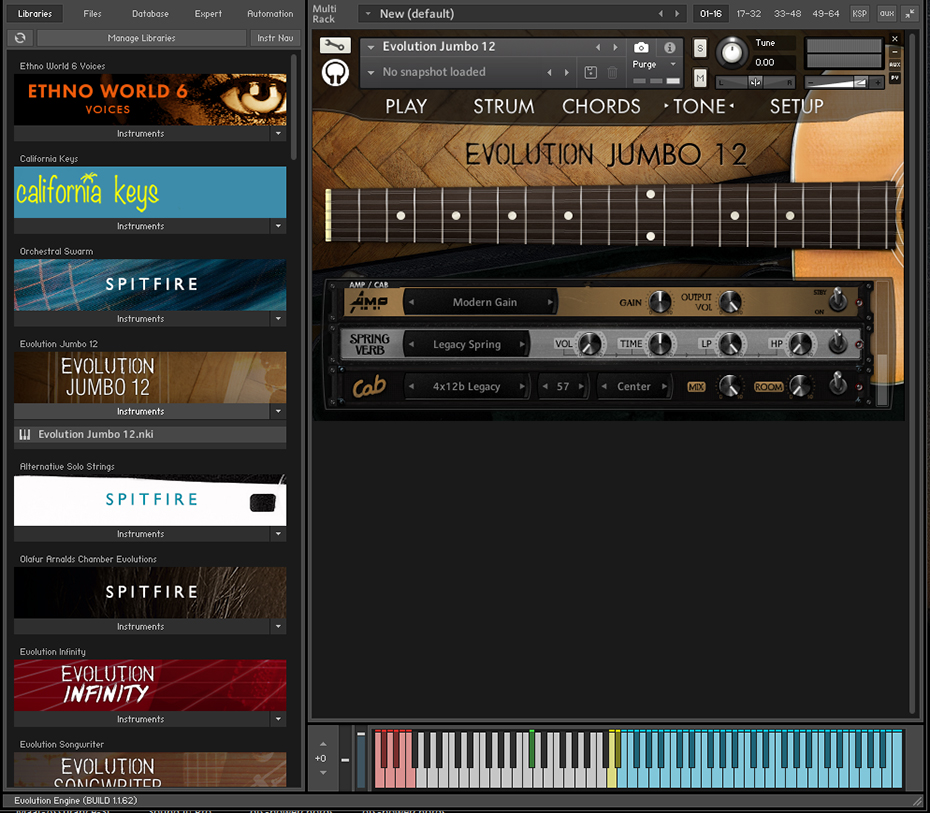This screenshot has height=813, width=930.
Task: Expand Orchestral Swarm Instruments dropdown arrow
Action: click(x=278, y=318)
